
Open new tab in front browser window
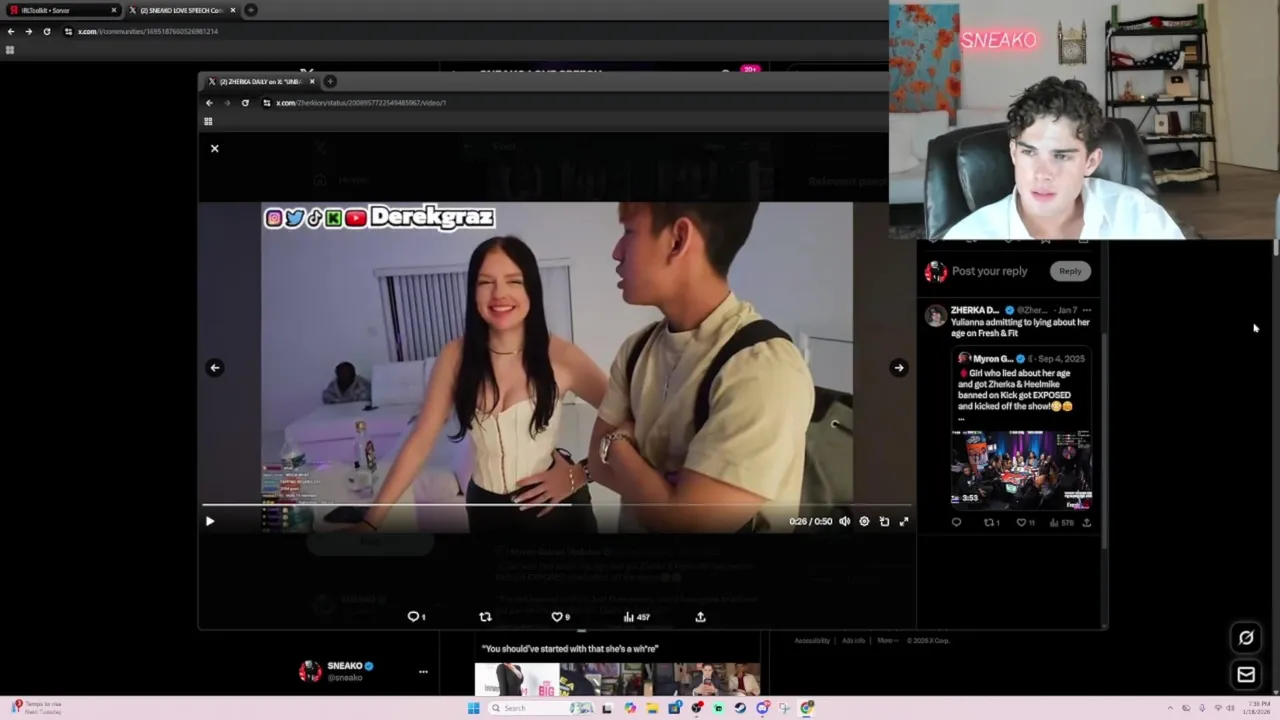click(330, 81)
